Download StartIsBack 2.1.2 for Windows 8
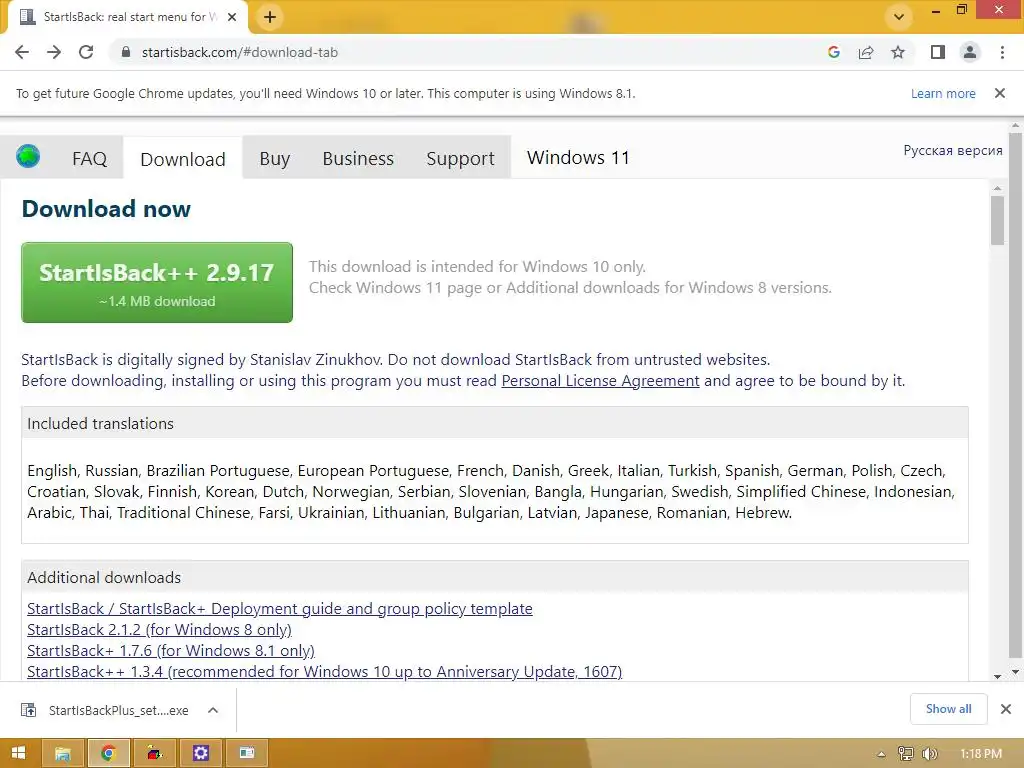This screenshot has height=768, width=1024. (159, 630)
